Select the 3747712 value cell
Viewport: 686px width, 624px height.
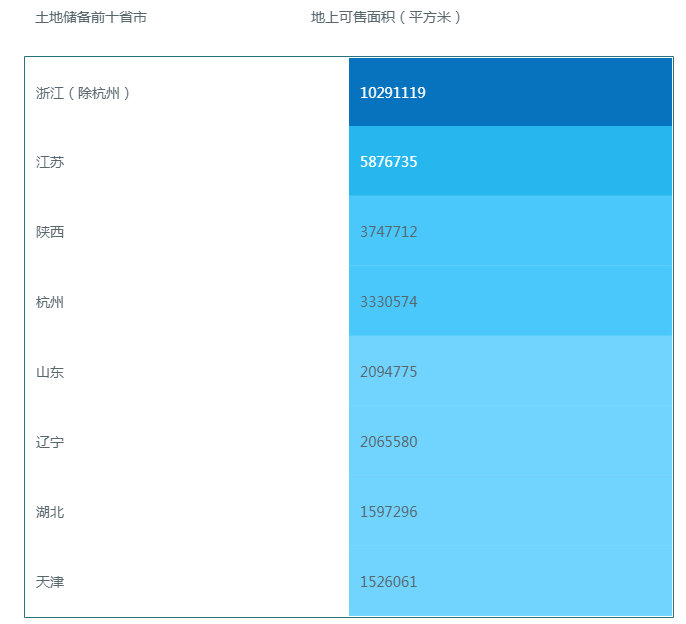click(389, 232)
